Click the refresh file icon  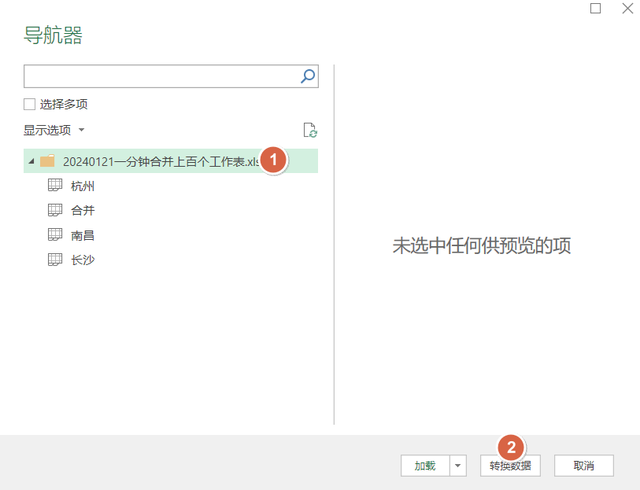click(x=310, y=130)
